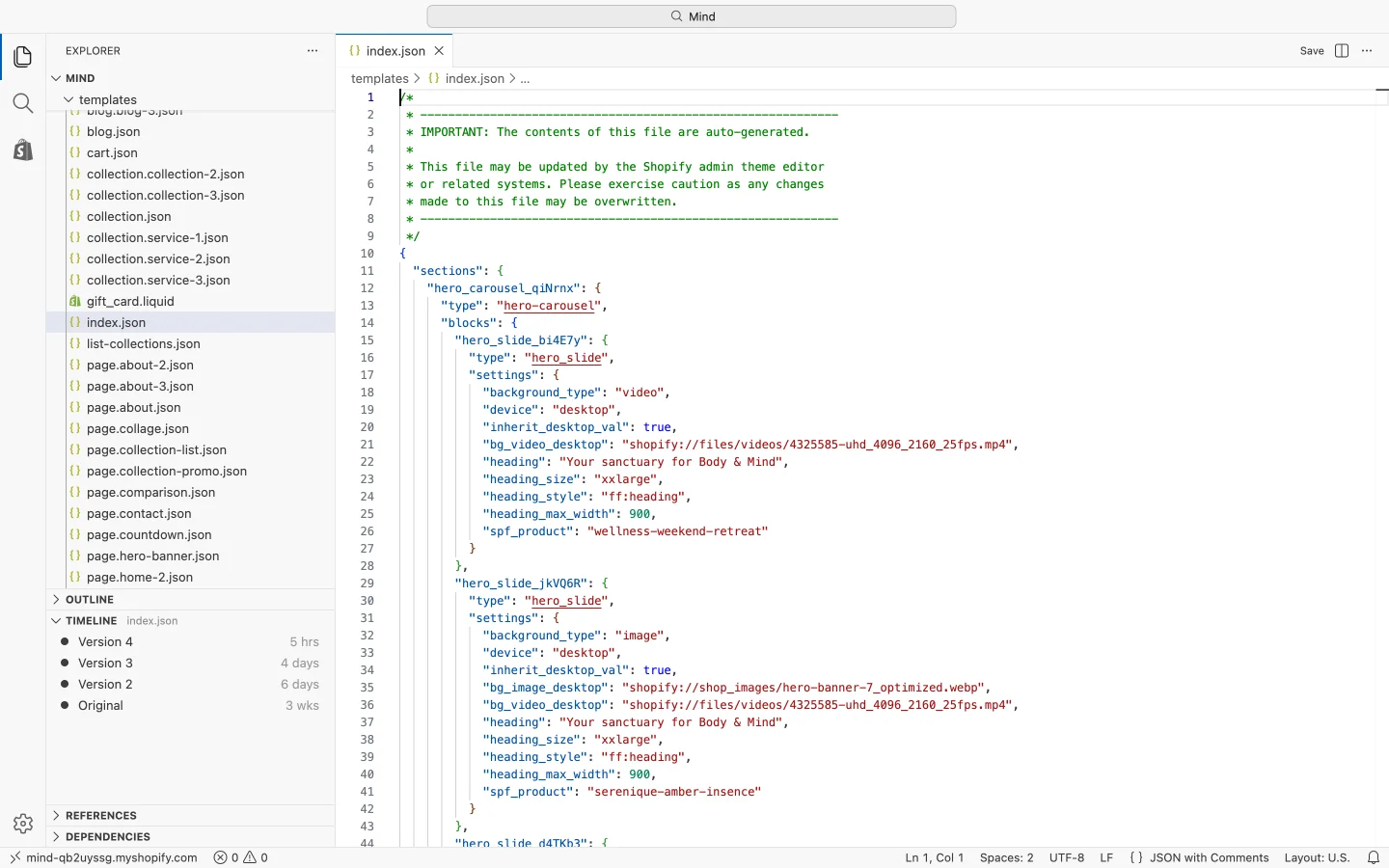
Task: Expand the REFERENCES section
Action: (x=191, y=815)
